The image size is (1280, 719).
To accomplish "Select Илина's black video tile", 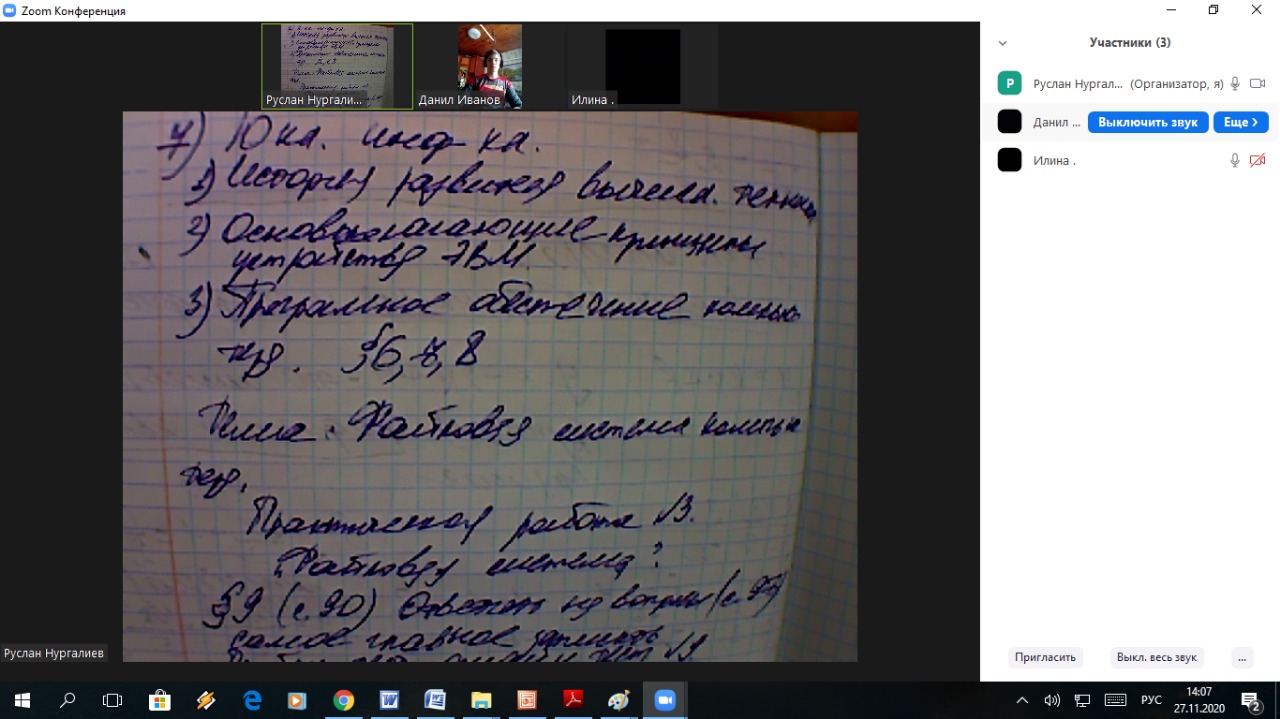I will coord(642,66).
